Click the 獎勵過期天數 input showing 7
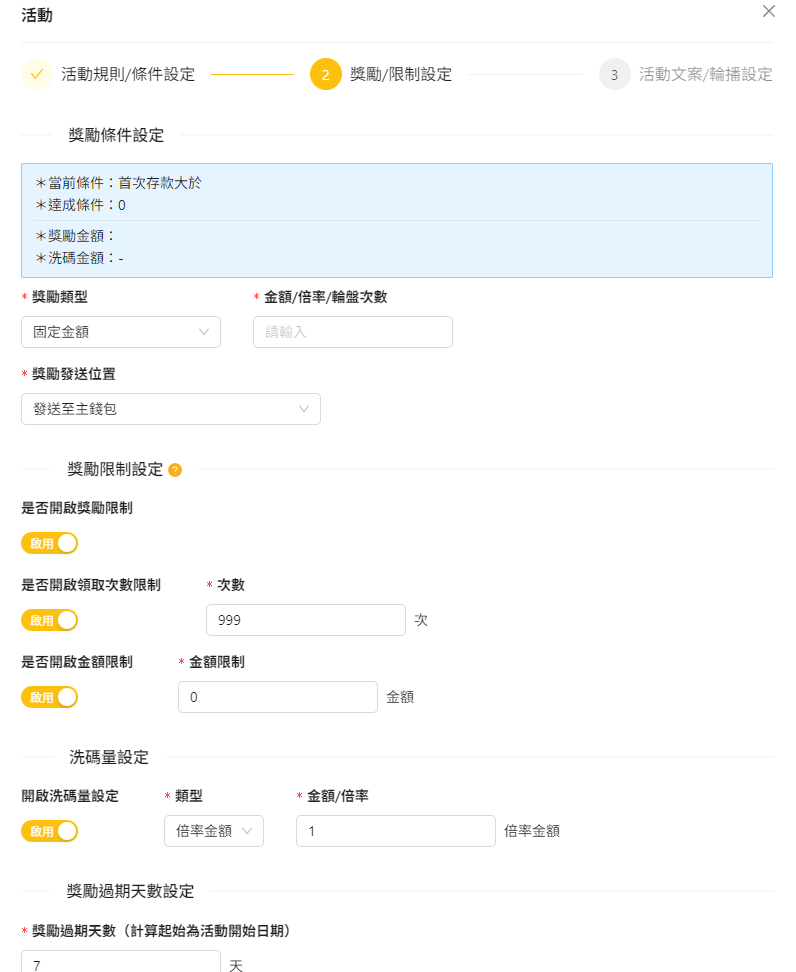 120,962
